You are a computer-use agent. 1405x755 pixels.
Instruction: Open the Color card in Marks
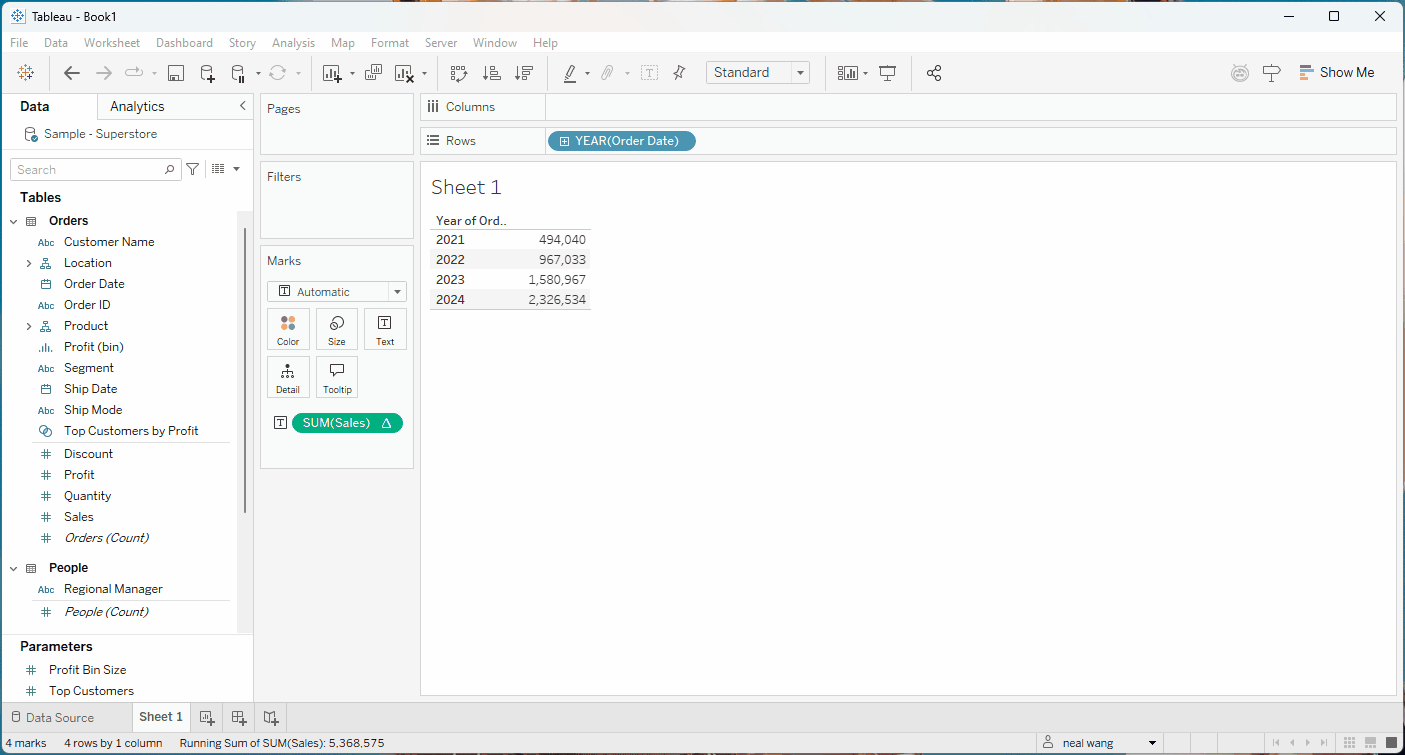(x=288, y=329)
